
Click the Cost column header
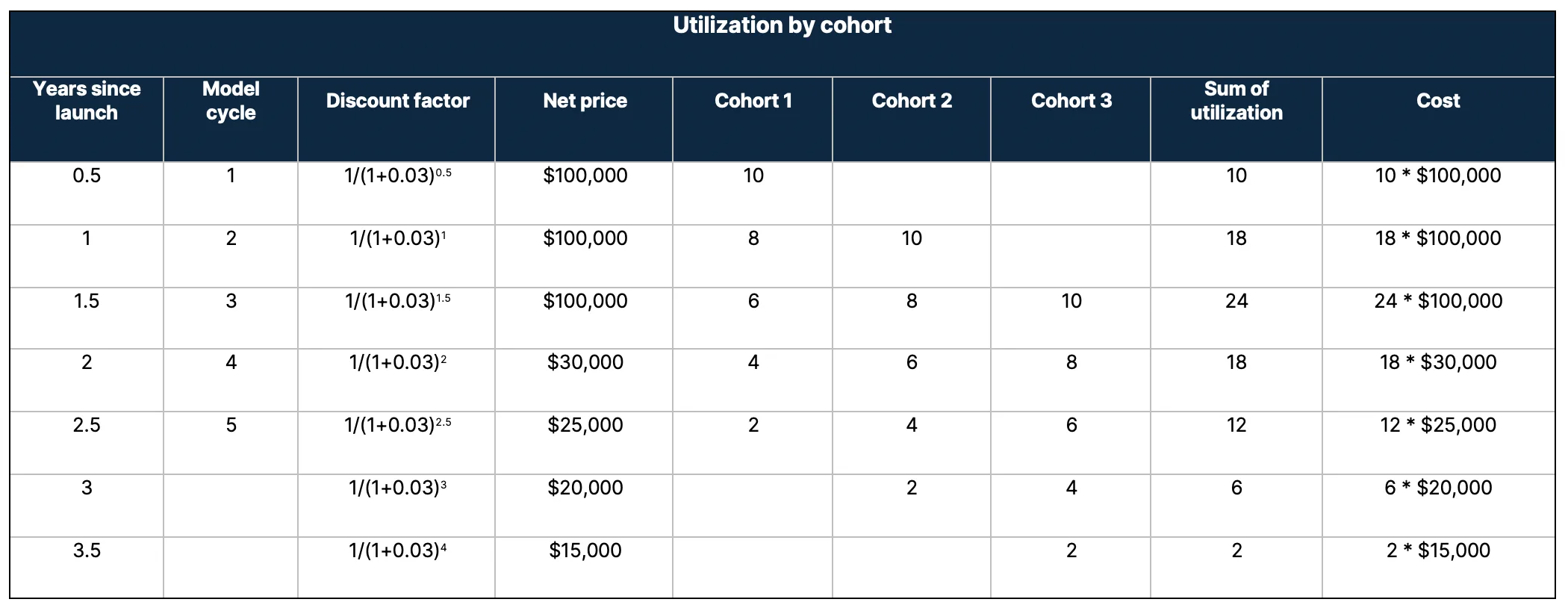pyautogui.click(x=1438, y=101)
